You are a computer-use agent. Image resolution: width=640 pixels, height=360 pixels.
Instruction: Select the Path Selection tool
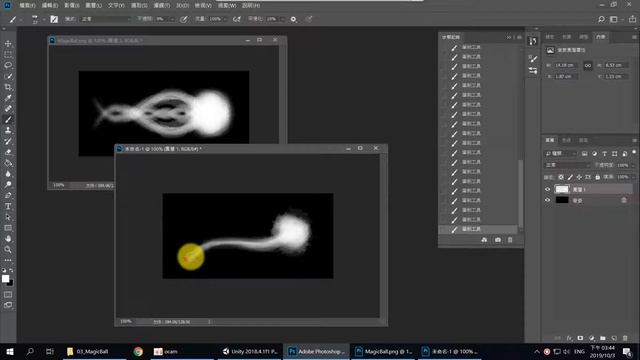[8, 217]
